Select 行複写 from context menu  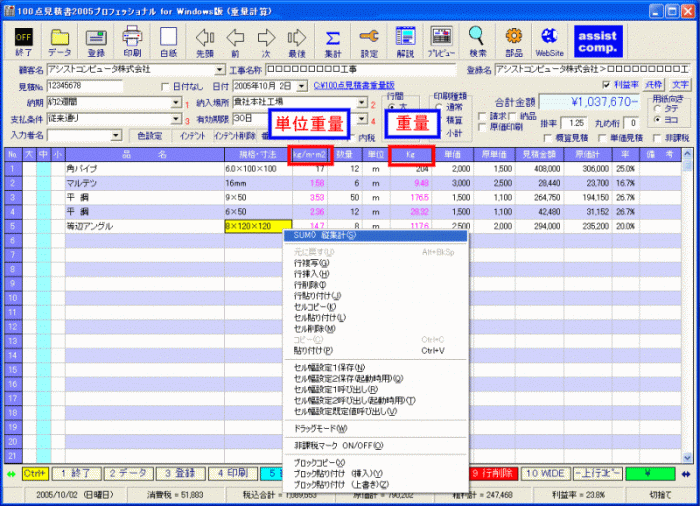376,263
